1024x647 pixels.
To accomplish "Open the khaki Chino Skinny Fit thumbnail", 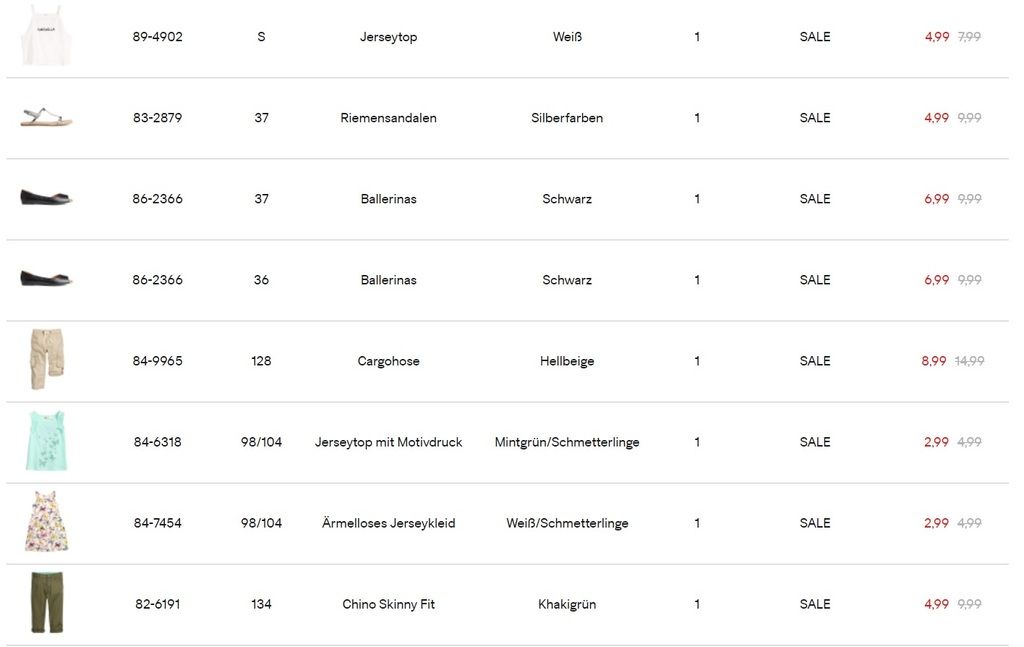I will 46,603.
